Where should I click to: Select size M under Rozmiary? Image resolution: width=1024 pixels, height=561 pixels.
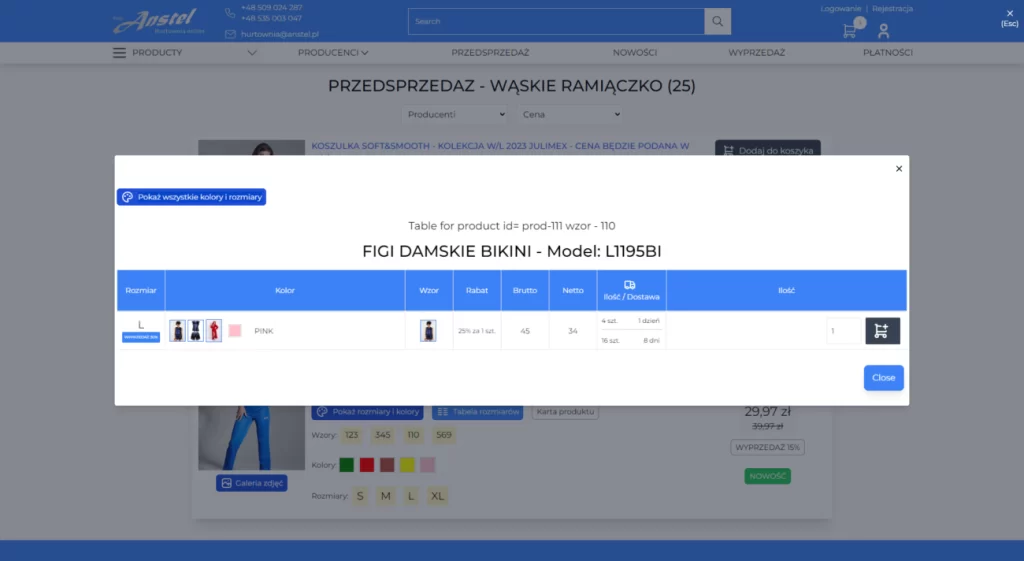[x=386, y=496]
